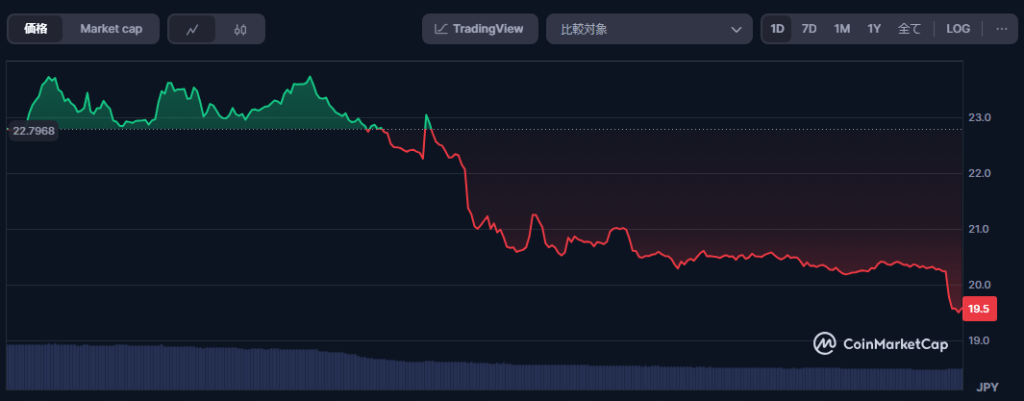Expand the 比較対象 dropdown

click(649, 29)
